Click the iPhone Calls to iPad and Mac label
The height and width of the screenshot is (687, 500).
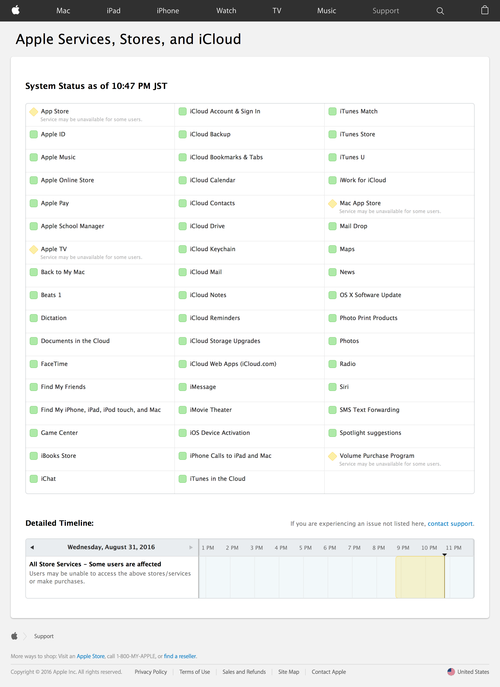click(230, 456)
